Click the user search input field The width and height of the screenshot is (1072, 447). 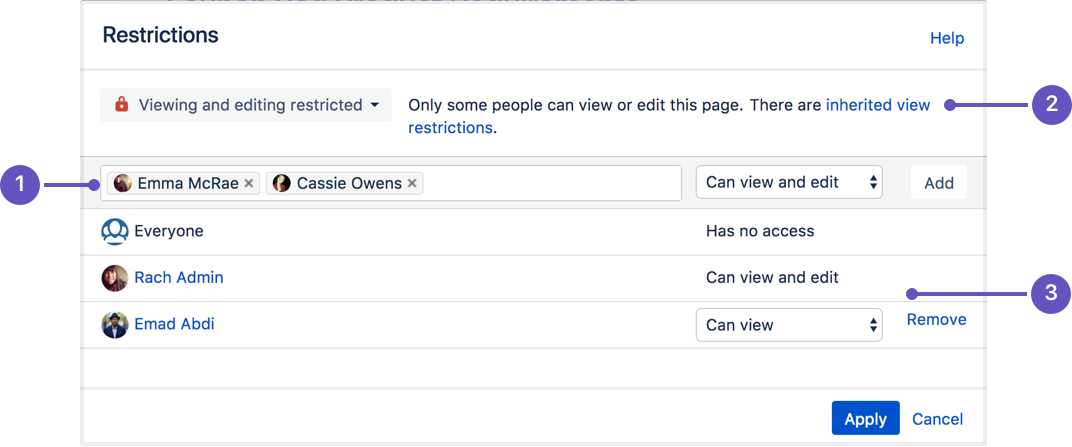550,183
